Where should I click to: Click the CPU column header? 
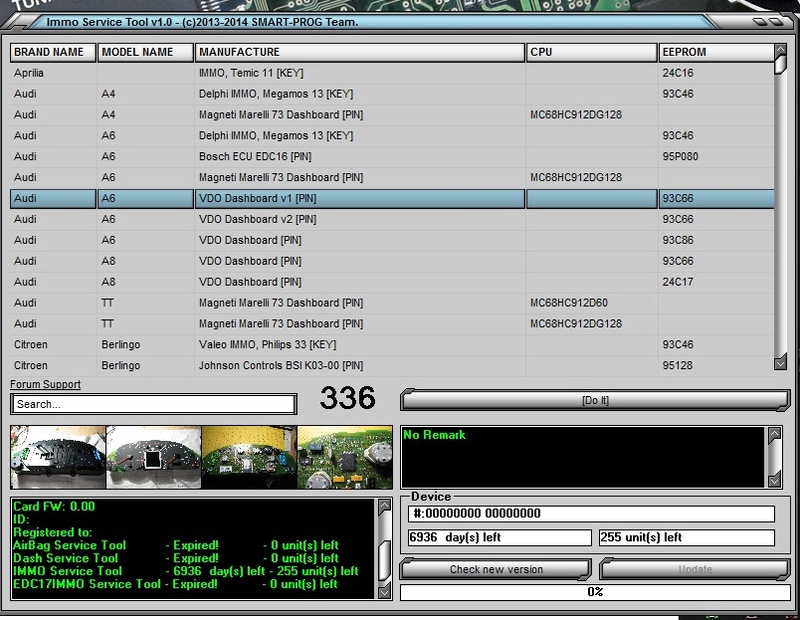(592, 52)
